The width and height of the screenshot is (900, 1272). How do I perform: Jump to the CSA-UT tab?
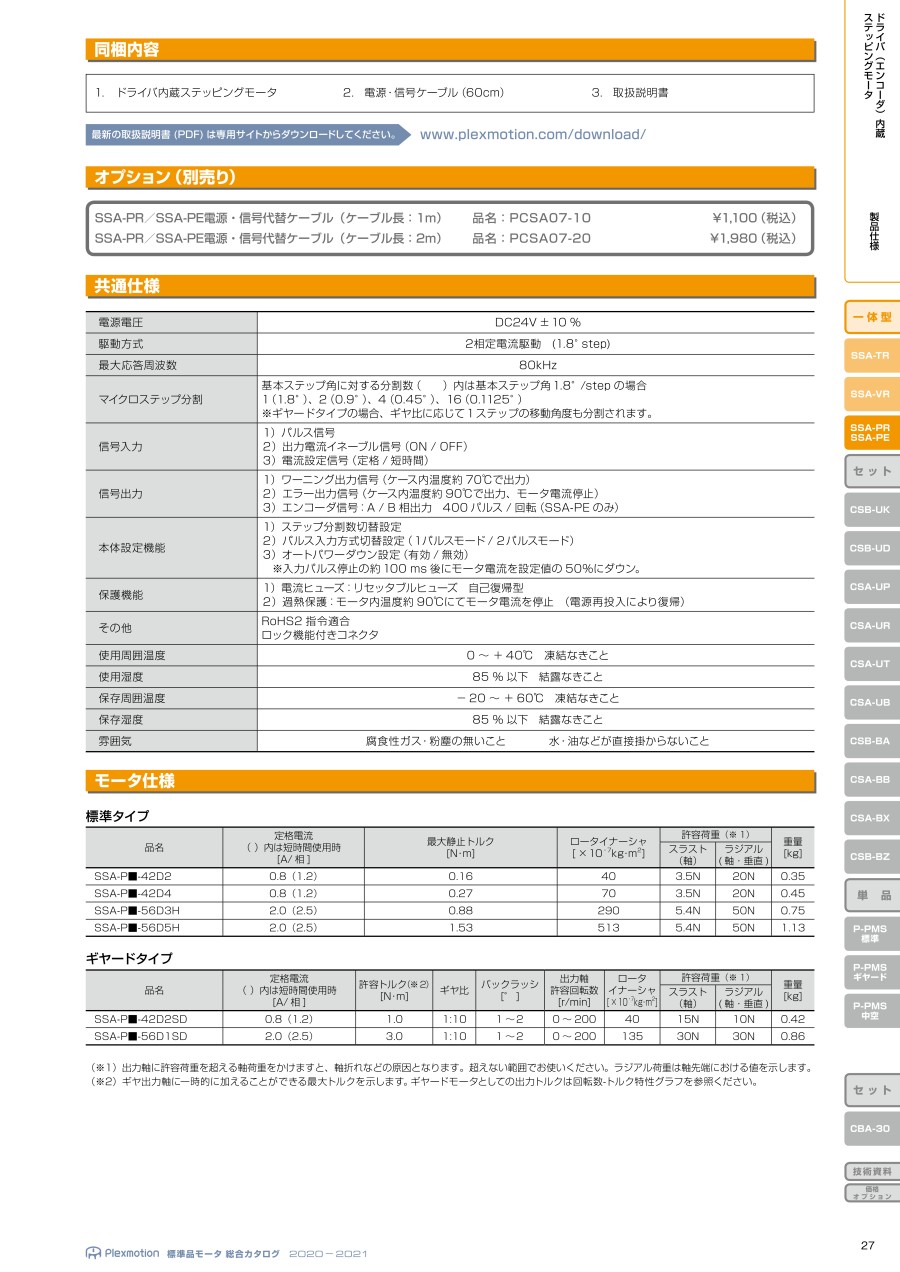(x=870, y=664)
